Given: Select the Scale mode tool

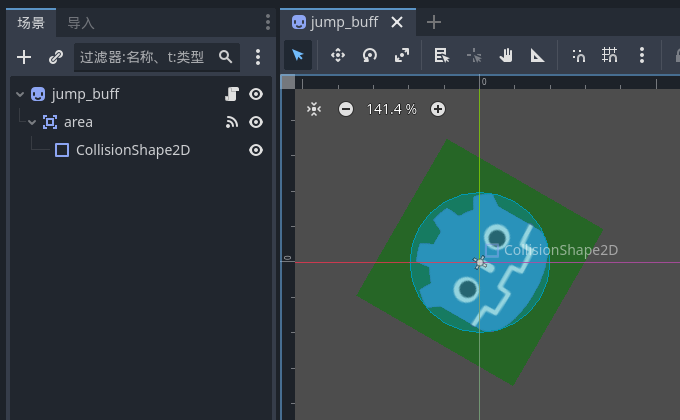Looking at the screenshot, I should [x=402, y=56].
